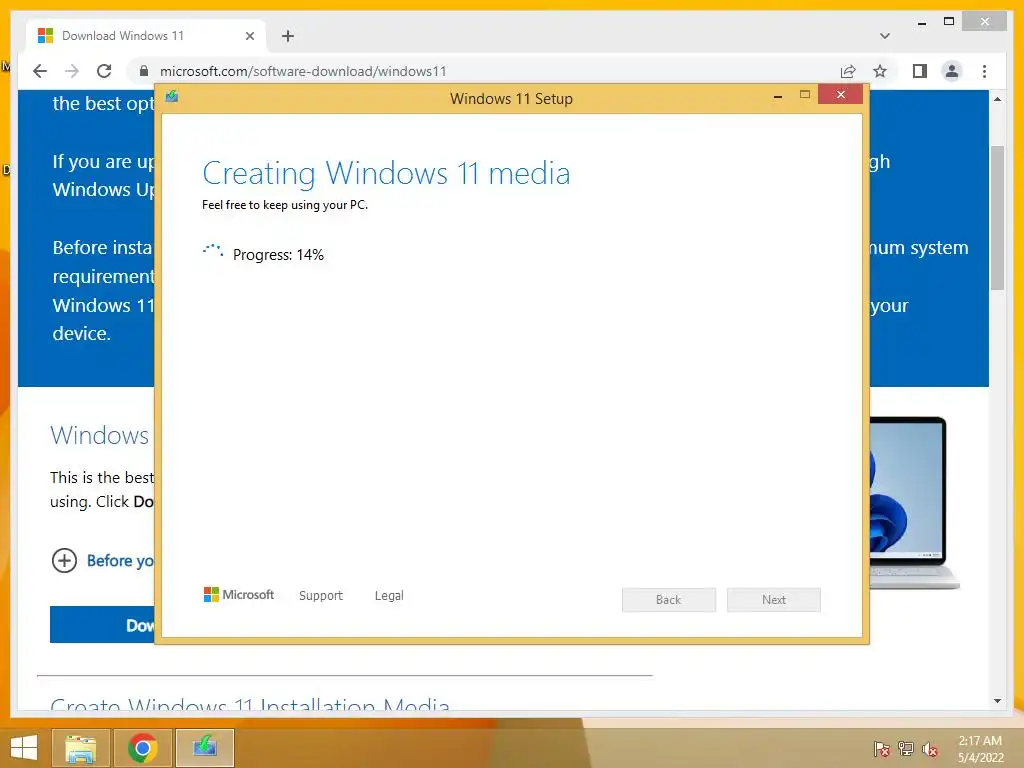Open Chrome from the taskbar
The height and width of the screenshot is (768, 1024).
click(142, 748)
